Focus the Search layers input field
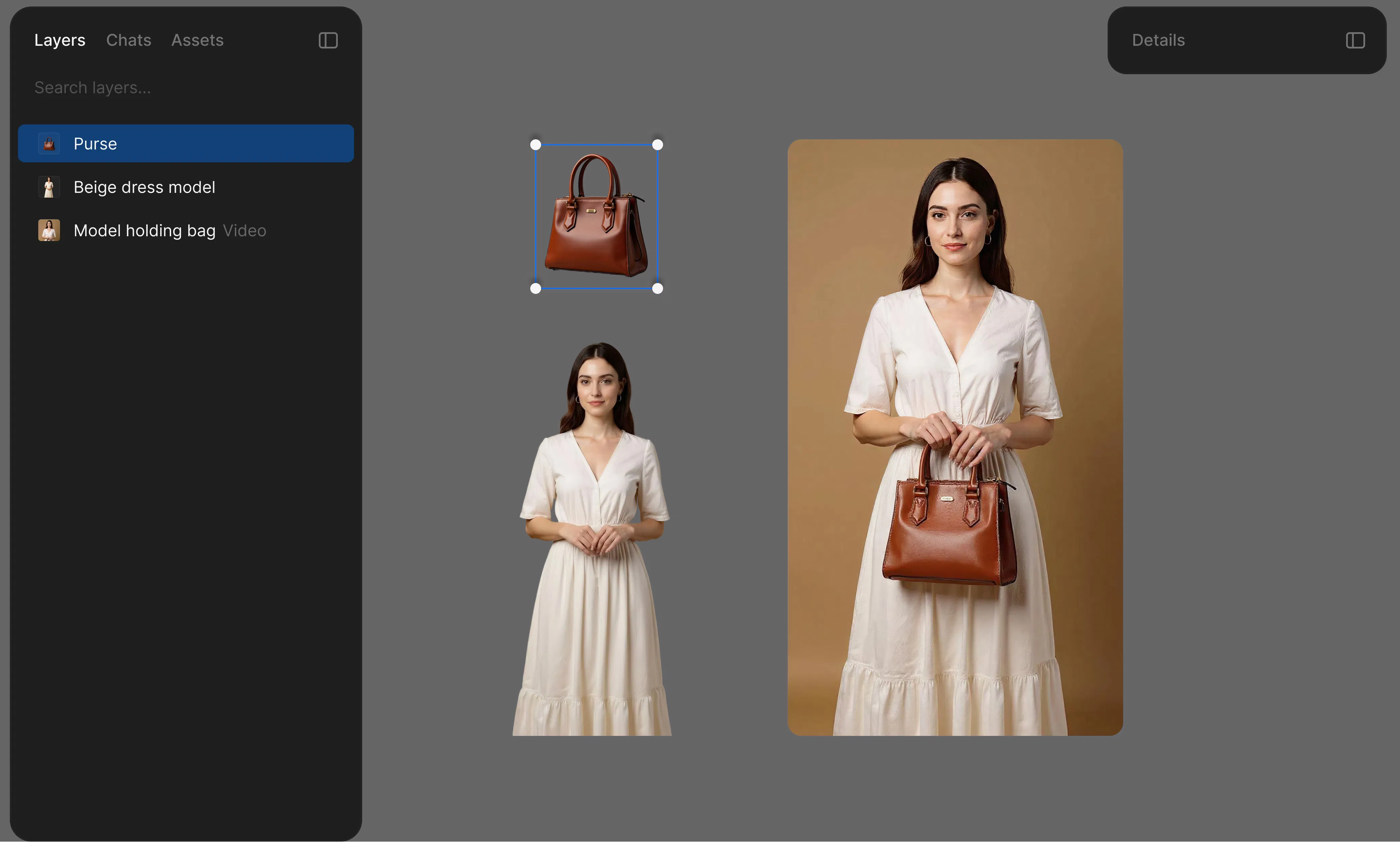Screen dimensions: 1400x843 point(186,87)
